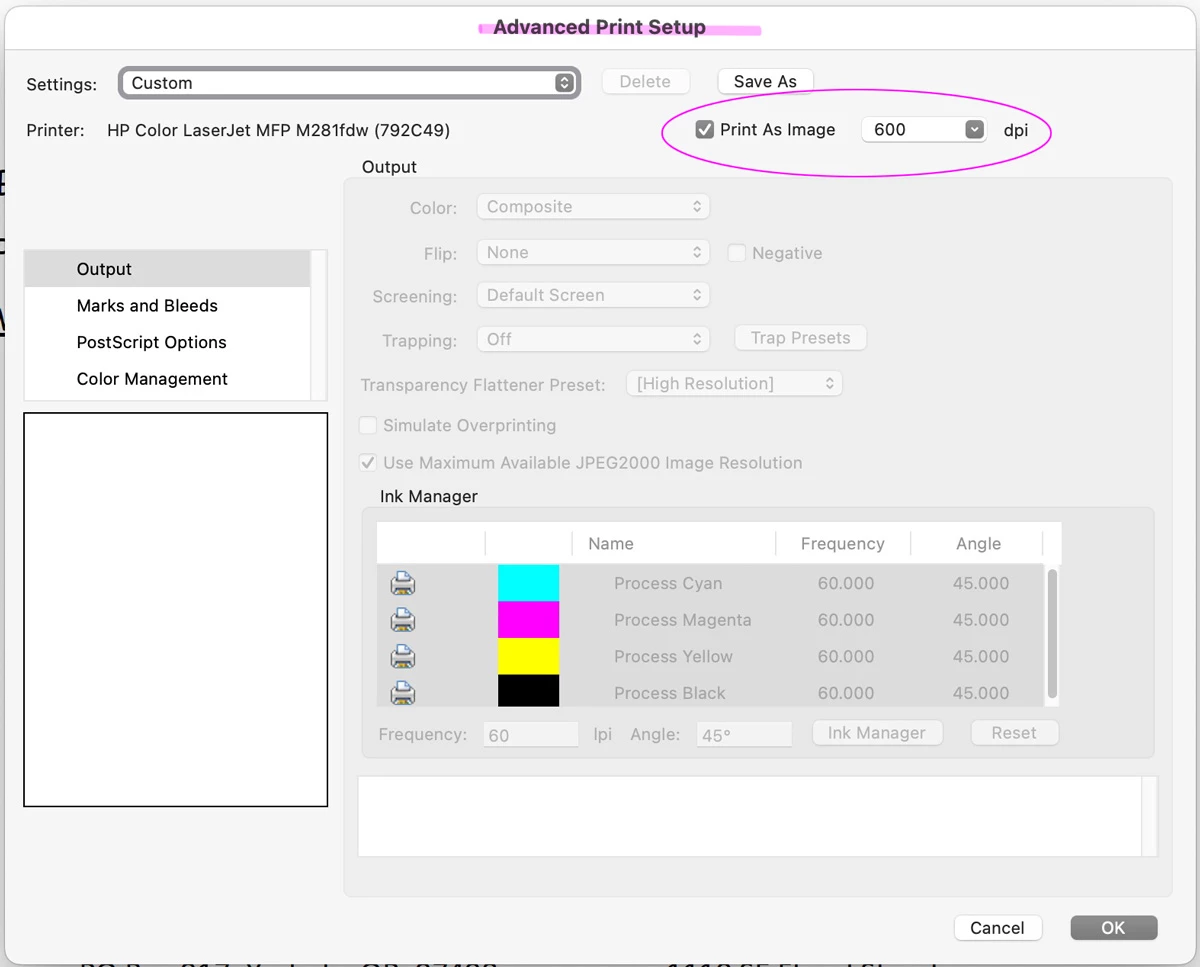Screen dimensions: 1200x967
Task: Click the Angle column header
Action: click(978, 544)
